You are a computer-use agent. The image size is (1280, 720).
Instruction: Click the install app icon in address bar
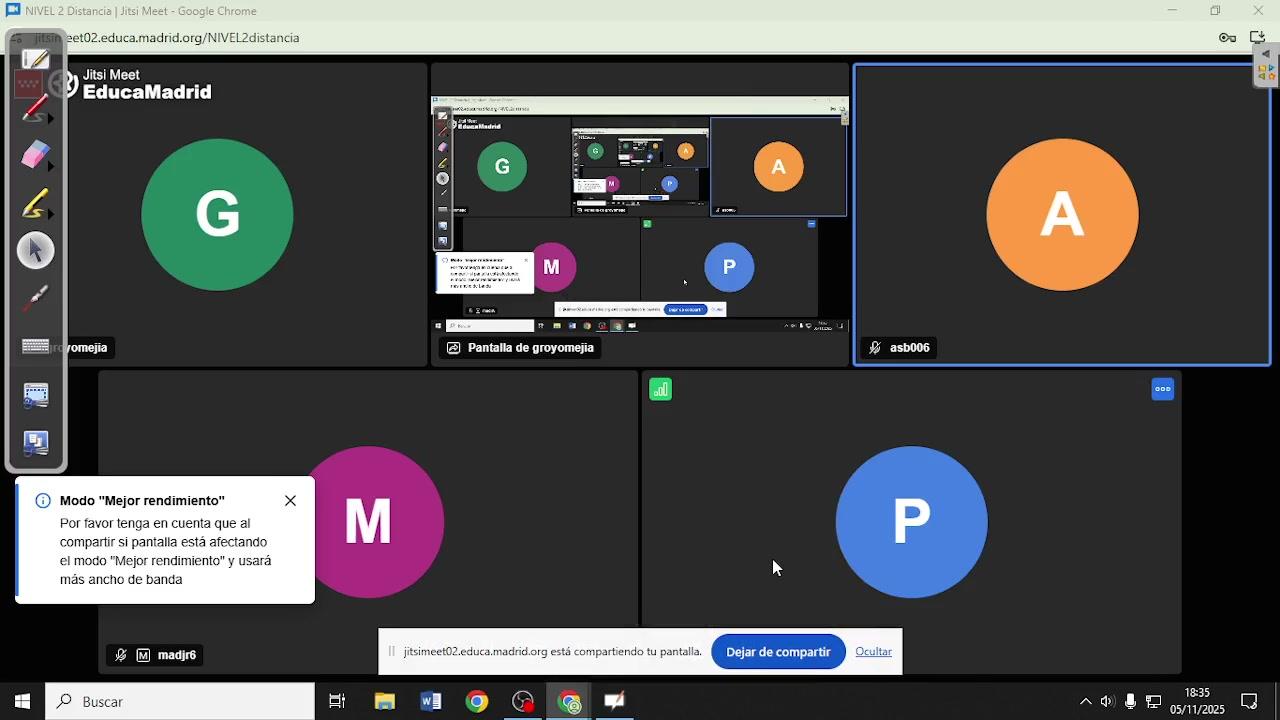tap(1257, 38)
